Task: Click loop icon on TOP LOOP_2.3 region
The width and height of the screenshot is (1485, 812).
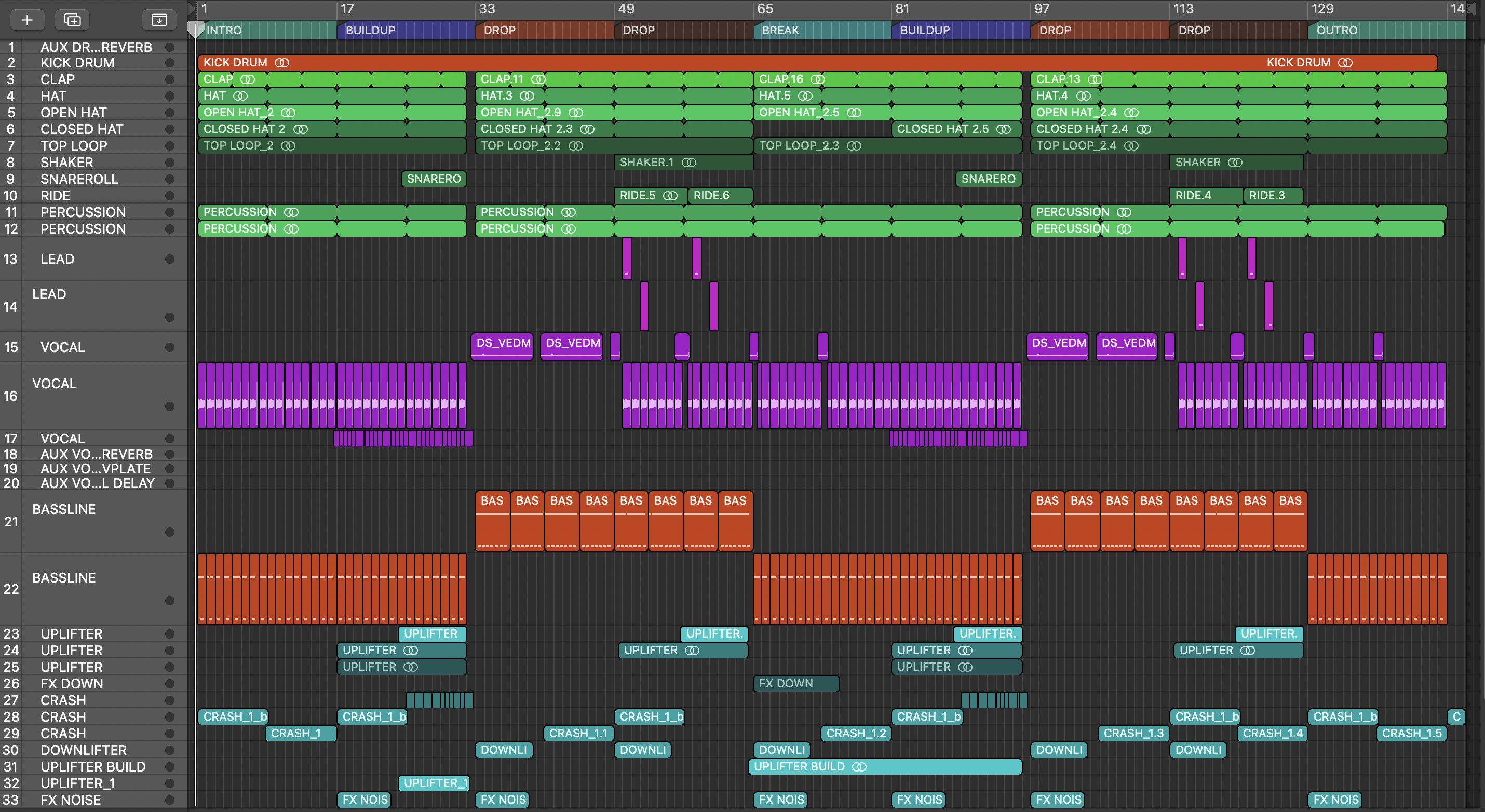Action: pyautogui.click(x=854, y=146)
